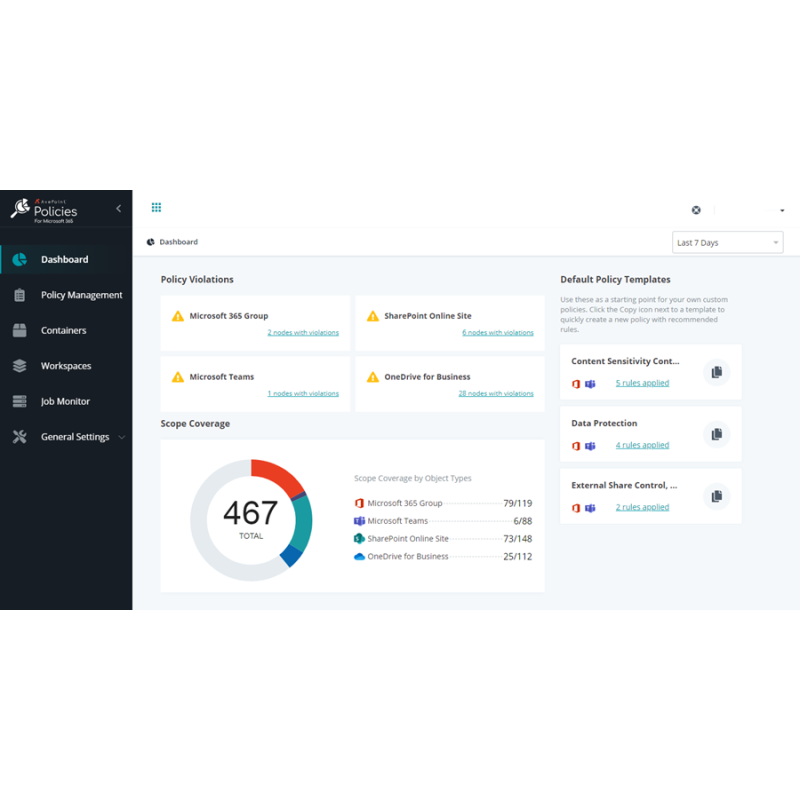Click Microsoft 365 Group warning icon

[178, 316]
